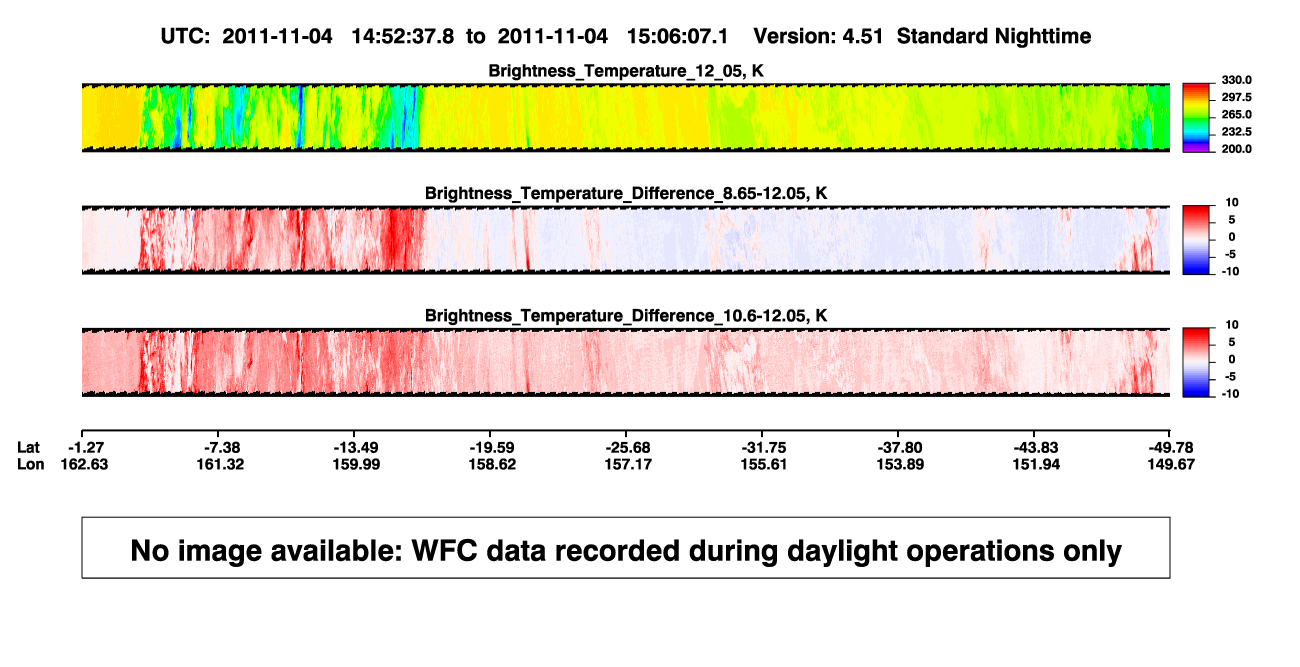The width and height of the screenshot is (1300, 667).
Task: Click colorbar value '200.0'
Action: coord(1237,148)
